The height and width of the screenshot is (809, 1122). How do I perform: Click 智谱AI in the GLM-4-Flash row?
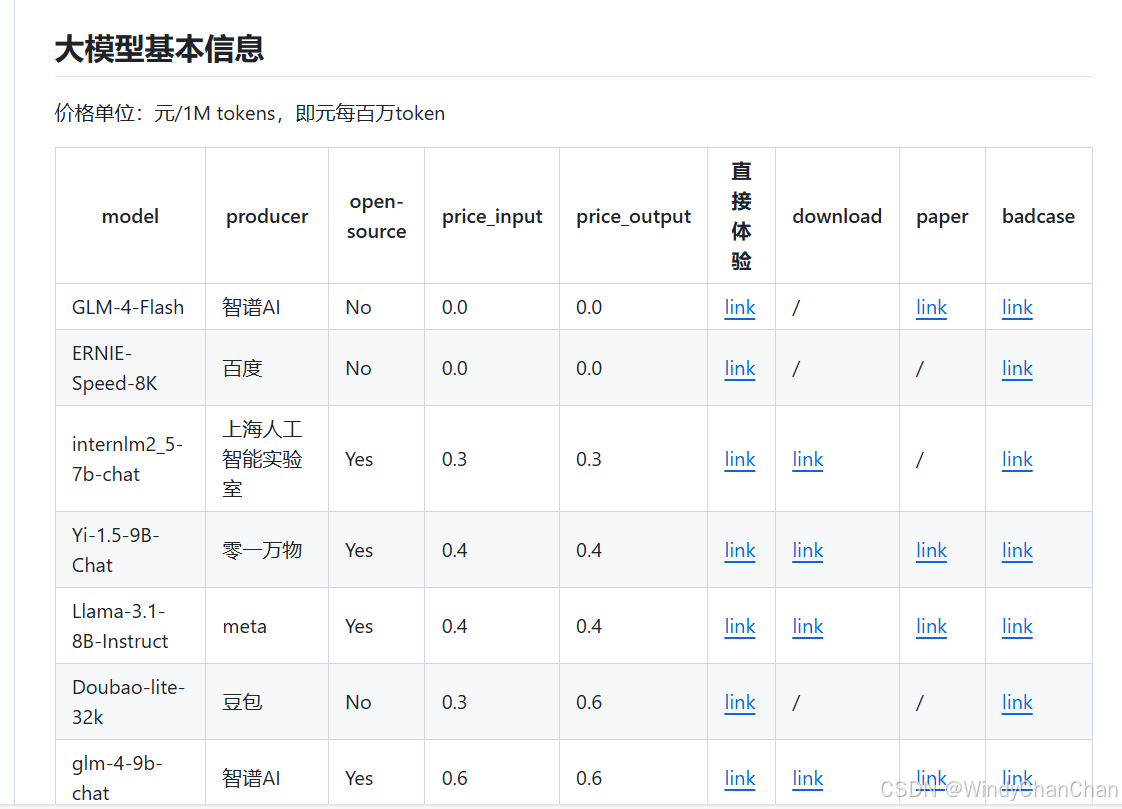click(251, 308)
